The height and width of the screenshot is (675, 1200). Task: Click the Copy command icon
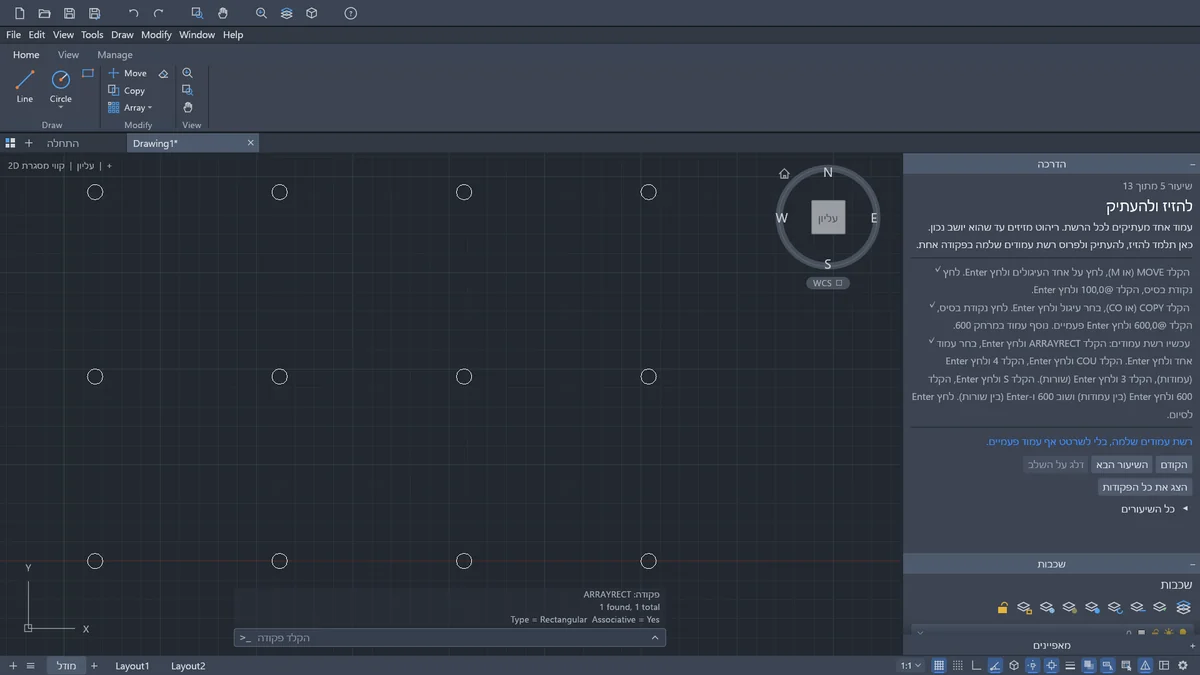coord(114,90)
